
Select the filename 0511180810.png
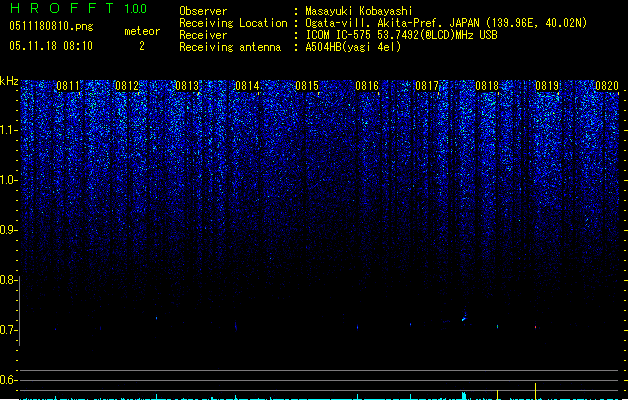[51, 26]
